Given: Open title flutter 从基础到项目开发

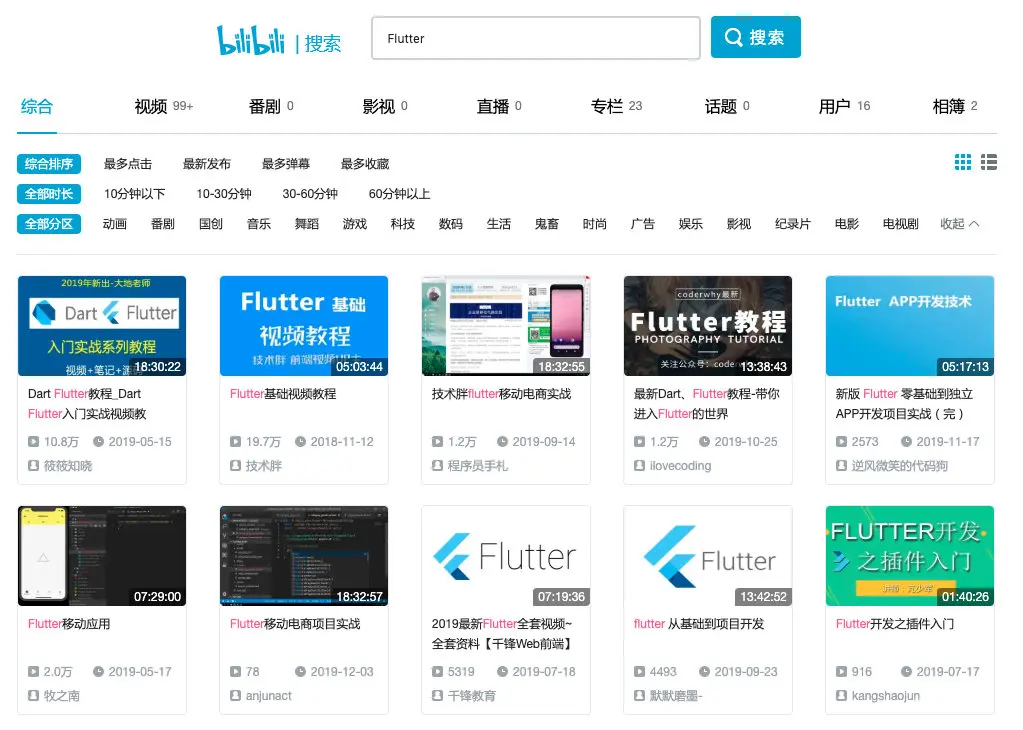Looking at the screenshot, I should pos(699,624).
